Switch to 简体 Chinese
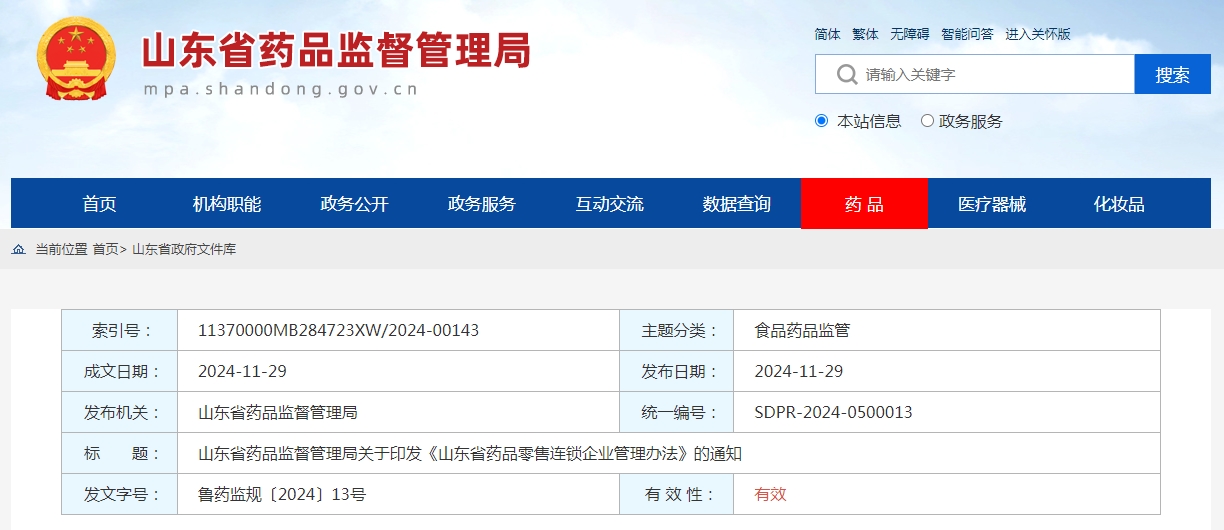This screenshot has width=1224, height=530. [828, 34]
